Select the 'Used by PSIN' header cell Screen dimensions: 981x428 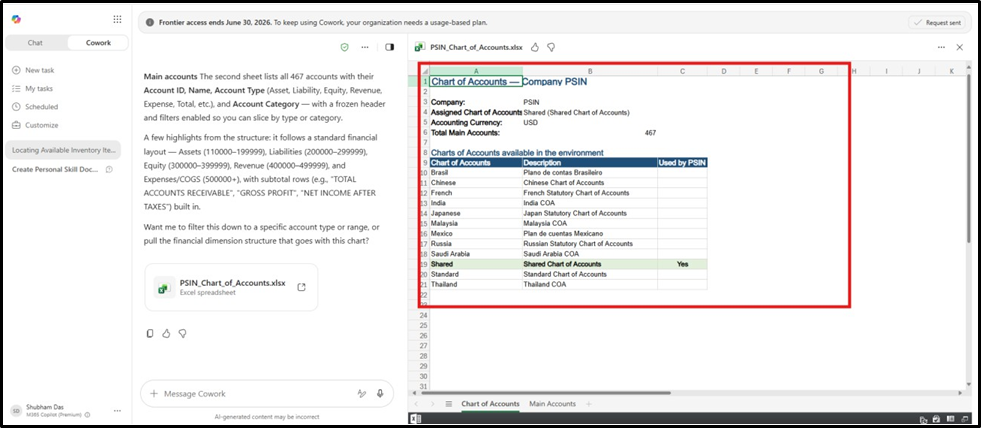pos(683,163)
